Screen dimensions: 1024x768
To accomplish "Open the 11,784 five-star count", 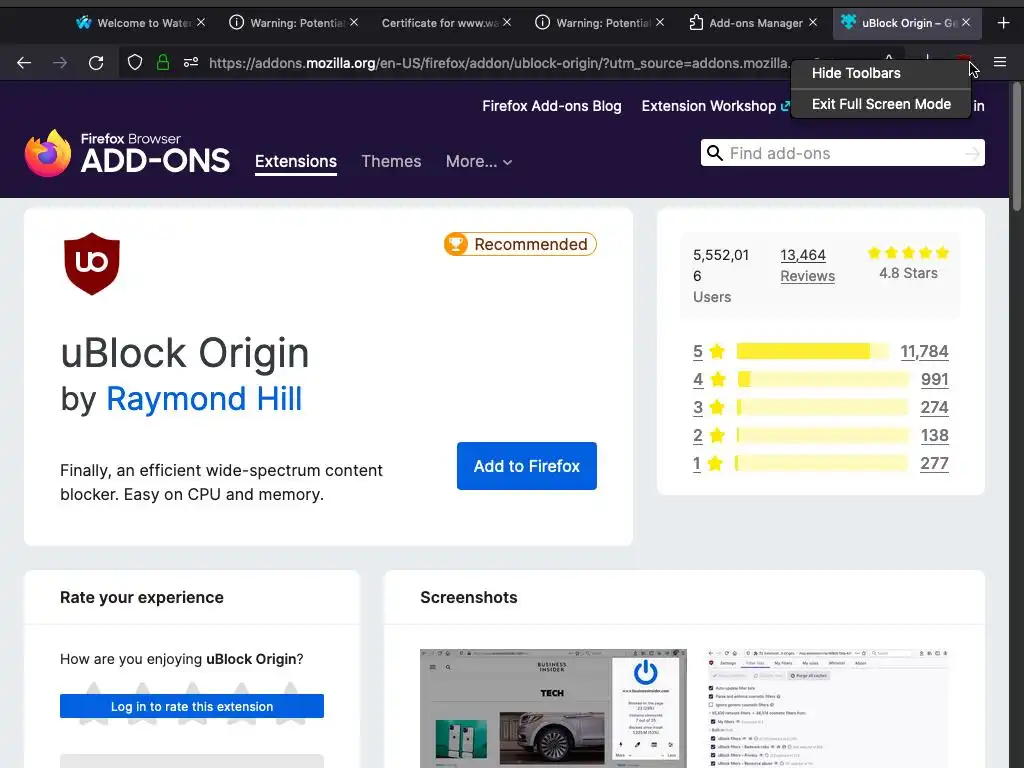I will click(924, 351).
